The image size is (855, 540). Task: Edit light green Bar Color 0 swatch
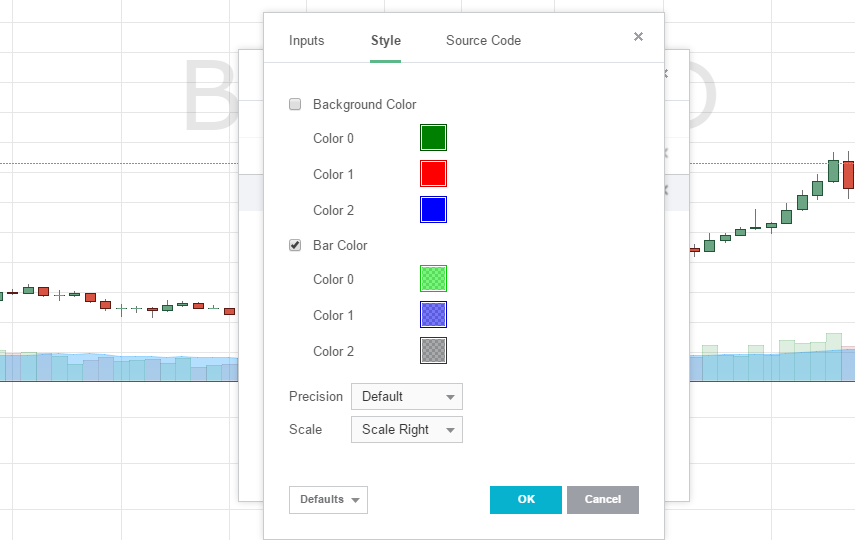coord(433,279)
